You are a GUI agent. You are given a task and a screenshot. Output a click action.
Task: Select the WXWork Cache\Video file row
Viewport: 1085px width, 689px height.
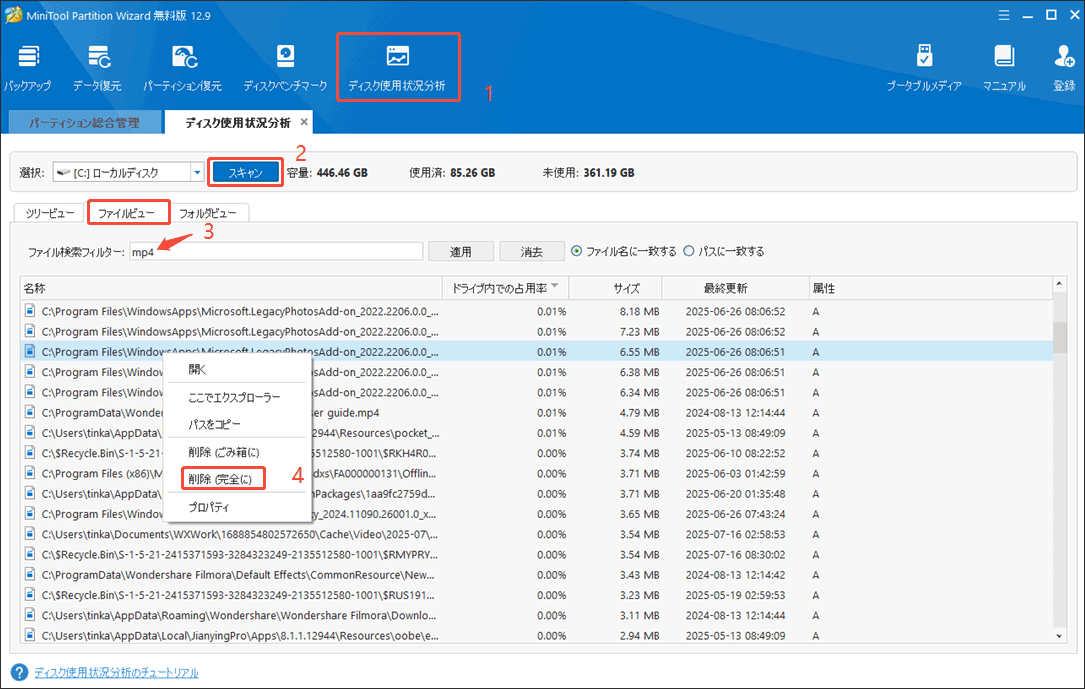point(537,534)
